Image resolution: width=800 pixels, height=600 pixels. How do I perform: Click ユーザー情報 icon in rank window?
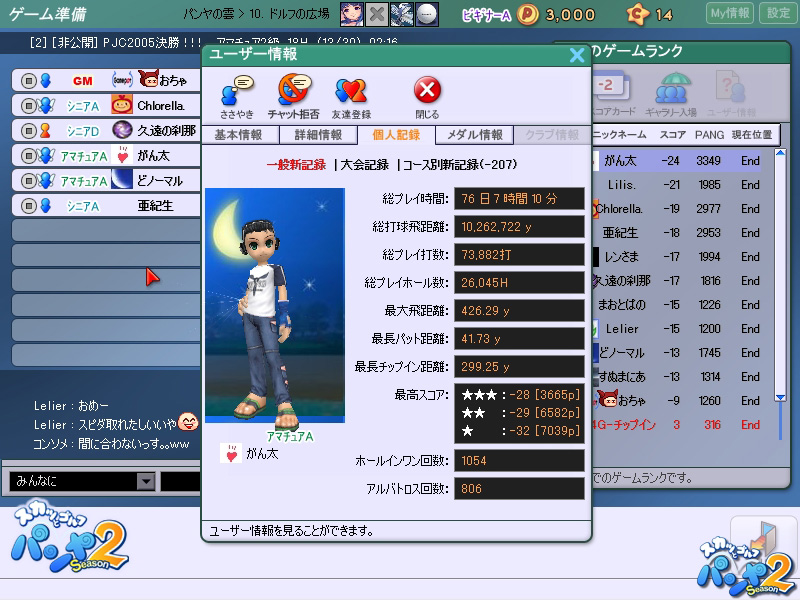click(x=731, y=93)
